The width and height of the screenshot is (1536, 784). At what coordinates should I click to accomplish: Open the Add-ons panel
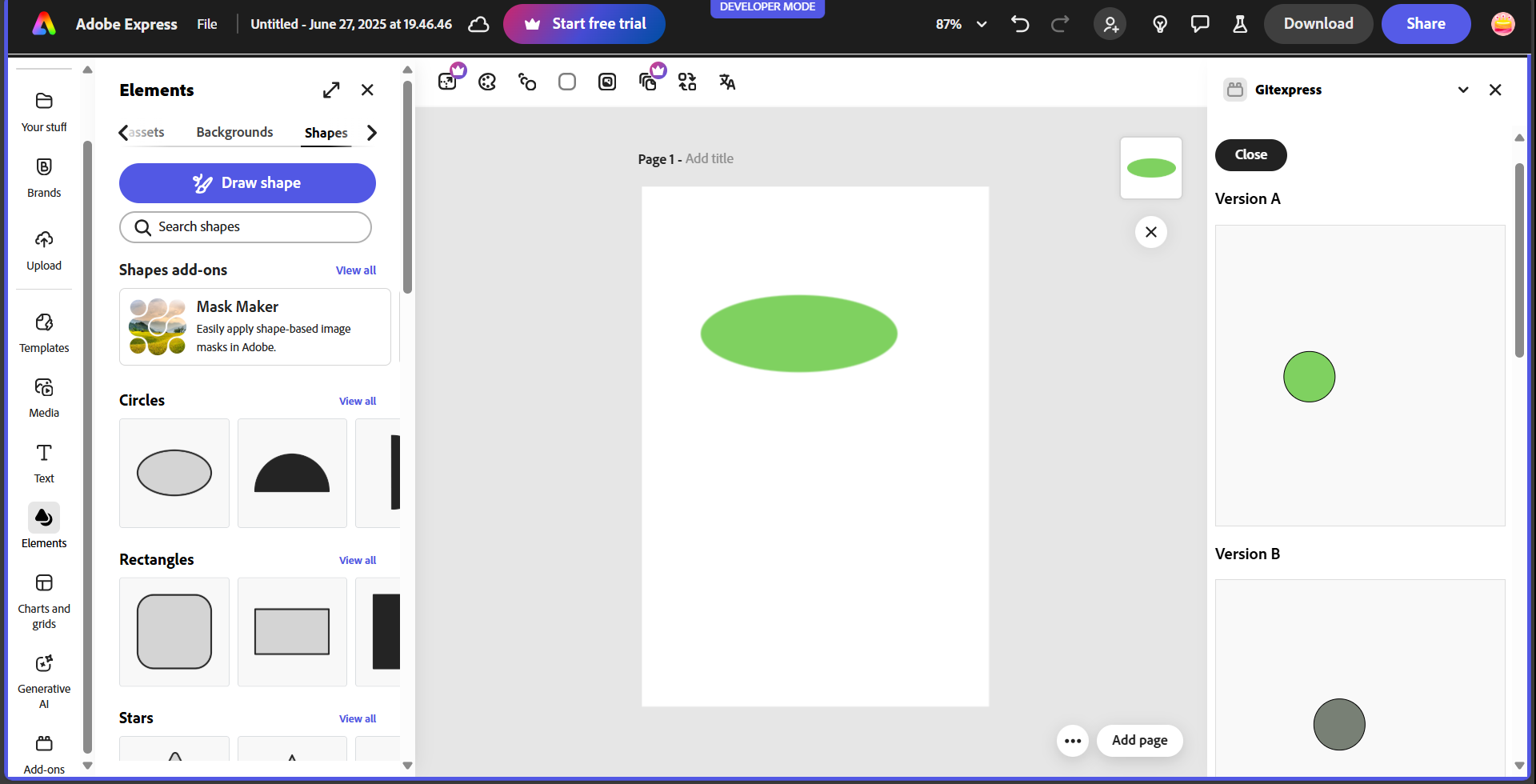click(44, 754)
